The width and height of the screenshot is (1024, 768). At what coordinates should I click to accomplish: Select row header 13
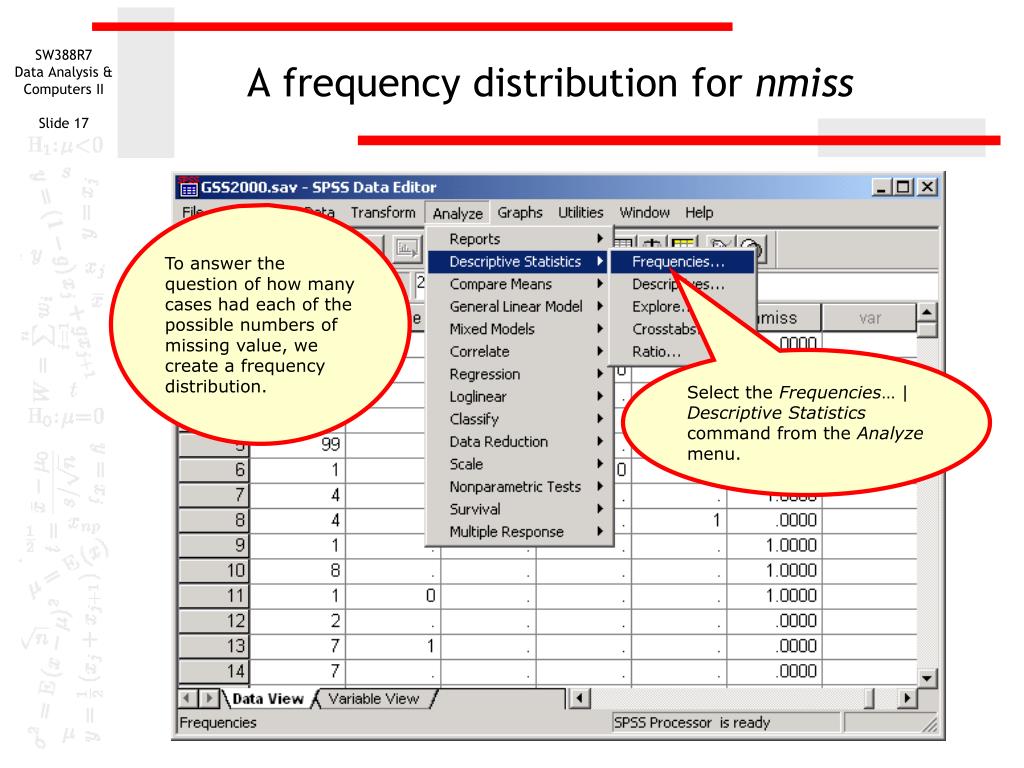click(214, 645)
